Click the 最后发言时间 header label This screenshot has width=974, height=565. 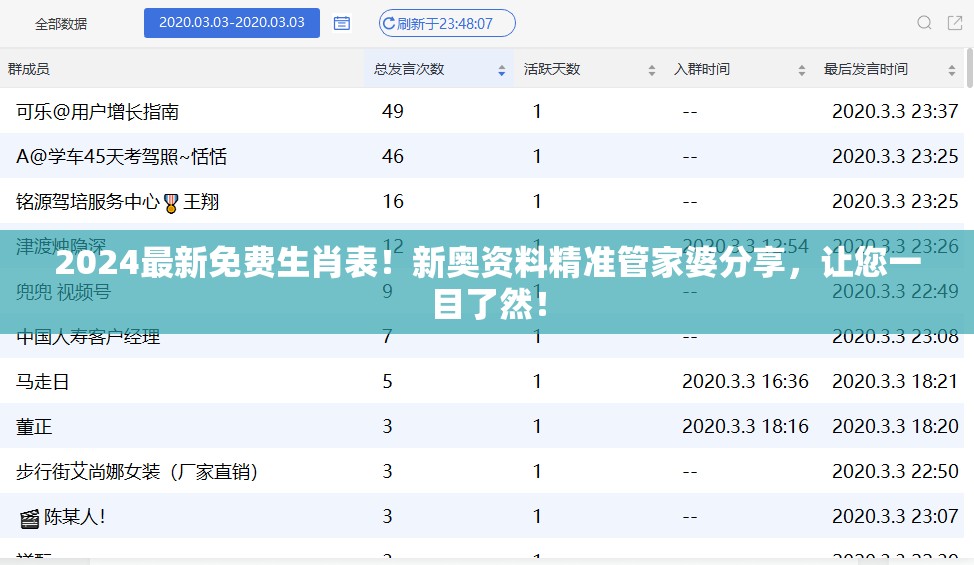tap(866, 69)
